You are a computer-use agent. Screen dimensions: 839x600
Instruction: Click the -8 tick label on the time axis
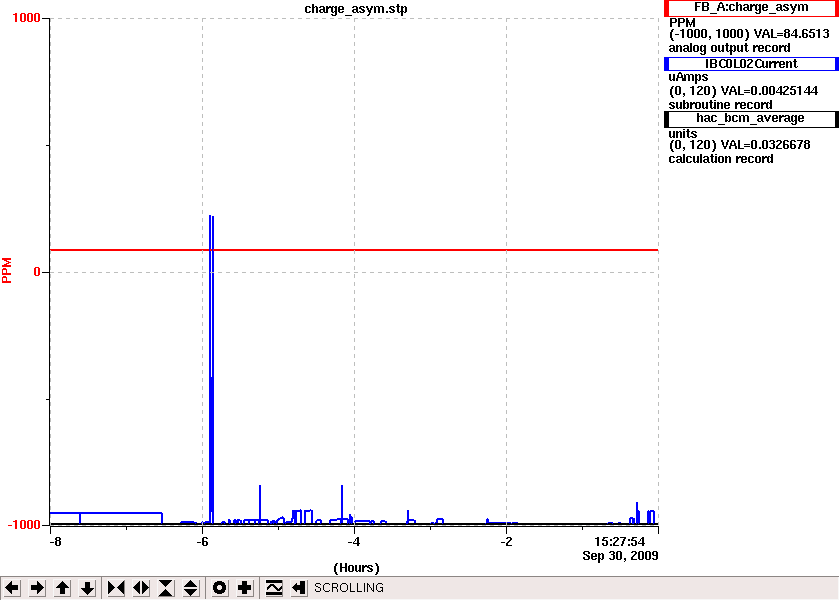pyautogui.click(x=55, y=542)
